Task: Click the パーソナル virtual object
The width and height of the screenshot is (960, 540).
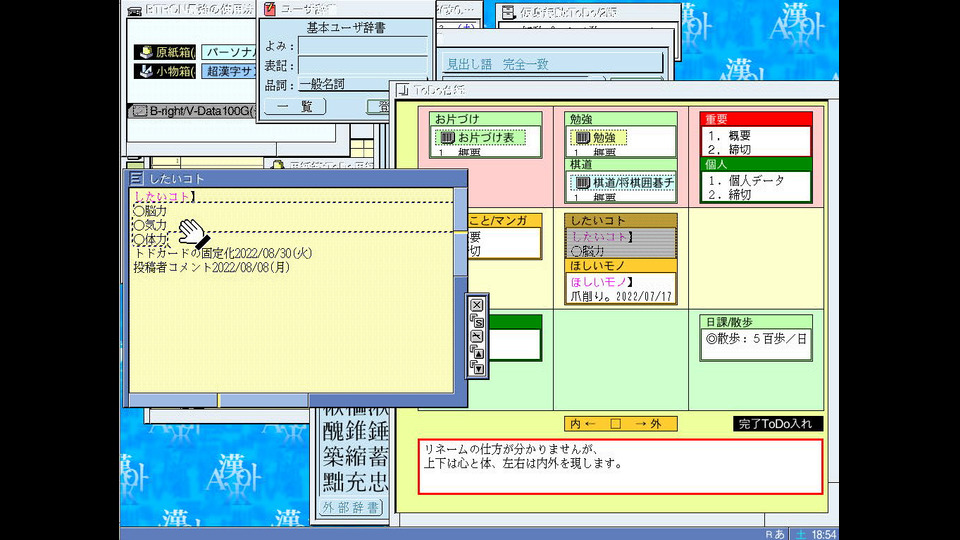Action: tap(229, 52)
